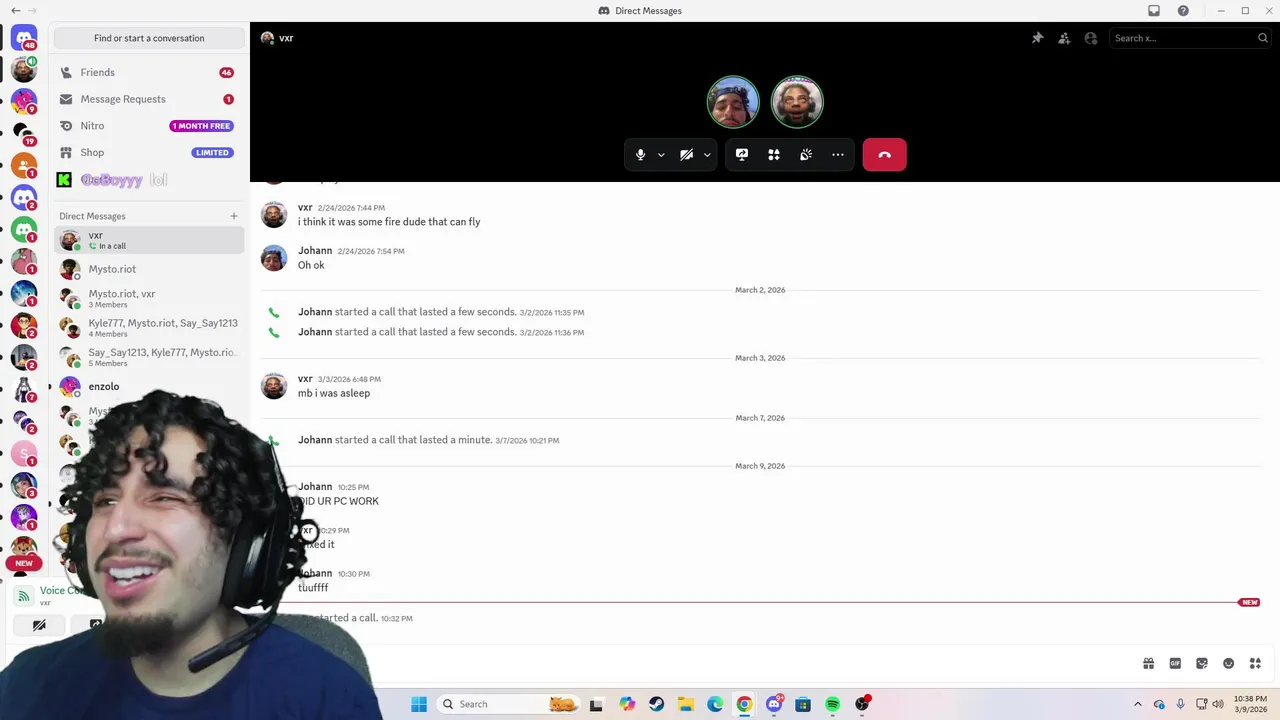Open File Explorer from taskbar

click(685, 704)
